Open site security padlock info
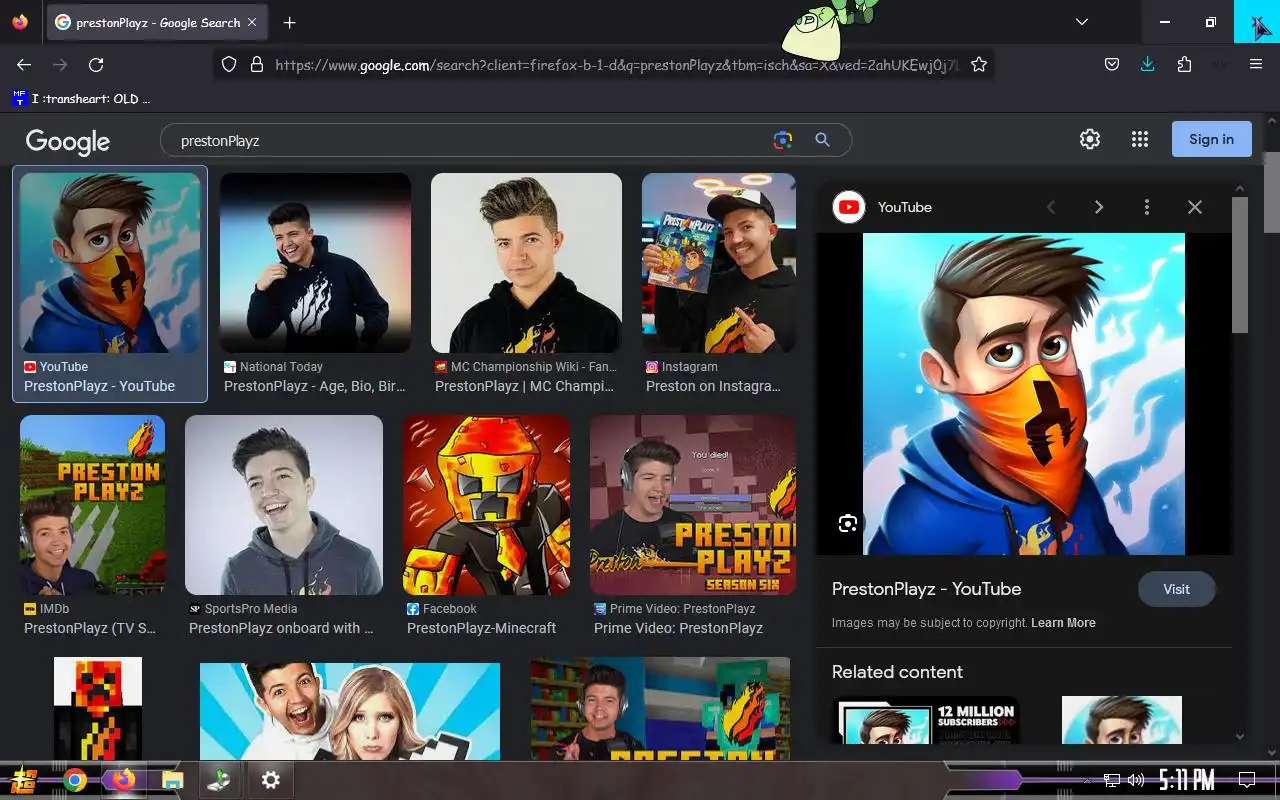The height and width of the screenshot is (800, 1280). 256,64
